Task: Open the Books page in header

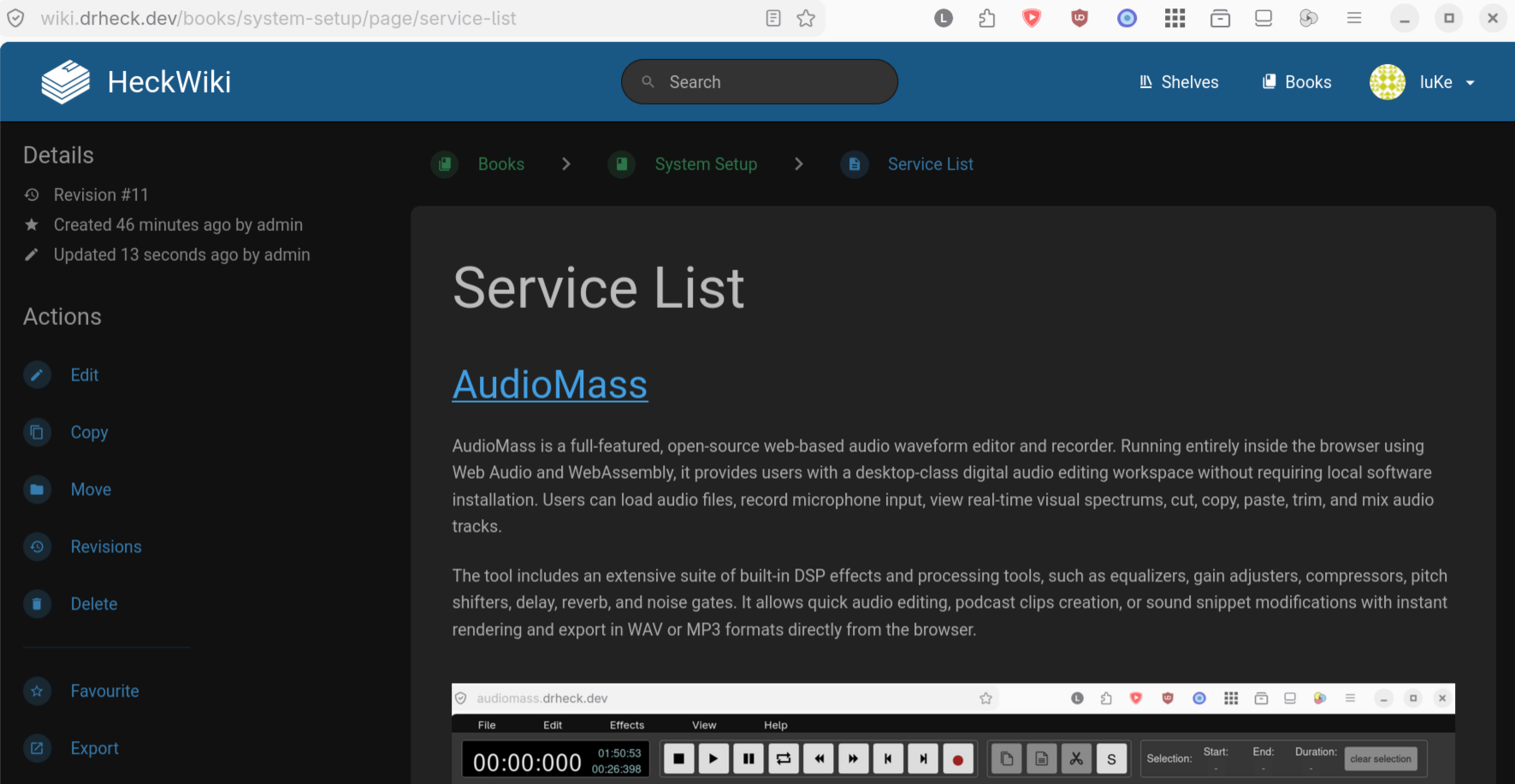Action: [x=1297, y=82]
